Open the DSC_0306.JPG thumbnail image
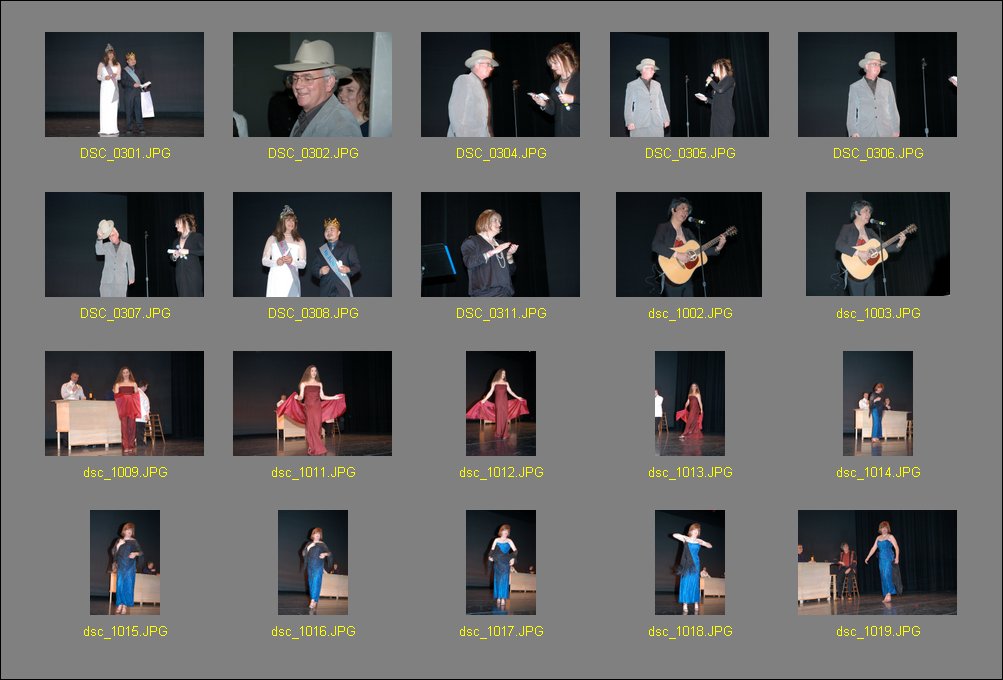 point(877,84)
